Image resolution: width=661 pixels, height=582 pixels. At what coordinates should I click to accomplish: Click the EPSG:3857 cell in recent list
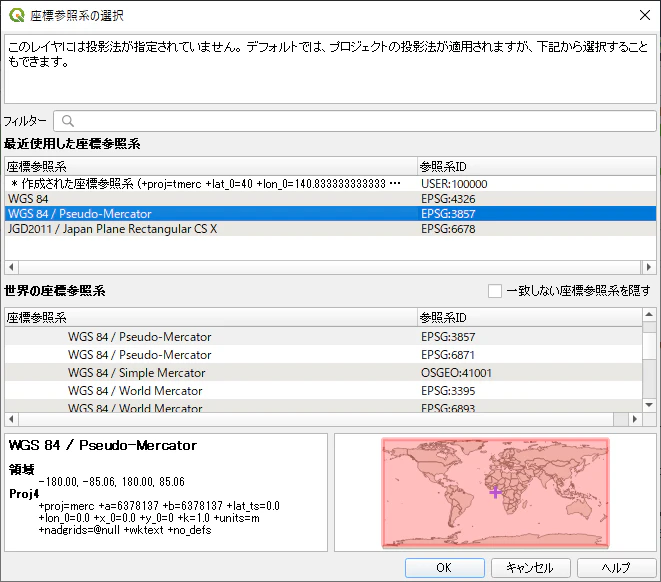click(448, 214)
